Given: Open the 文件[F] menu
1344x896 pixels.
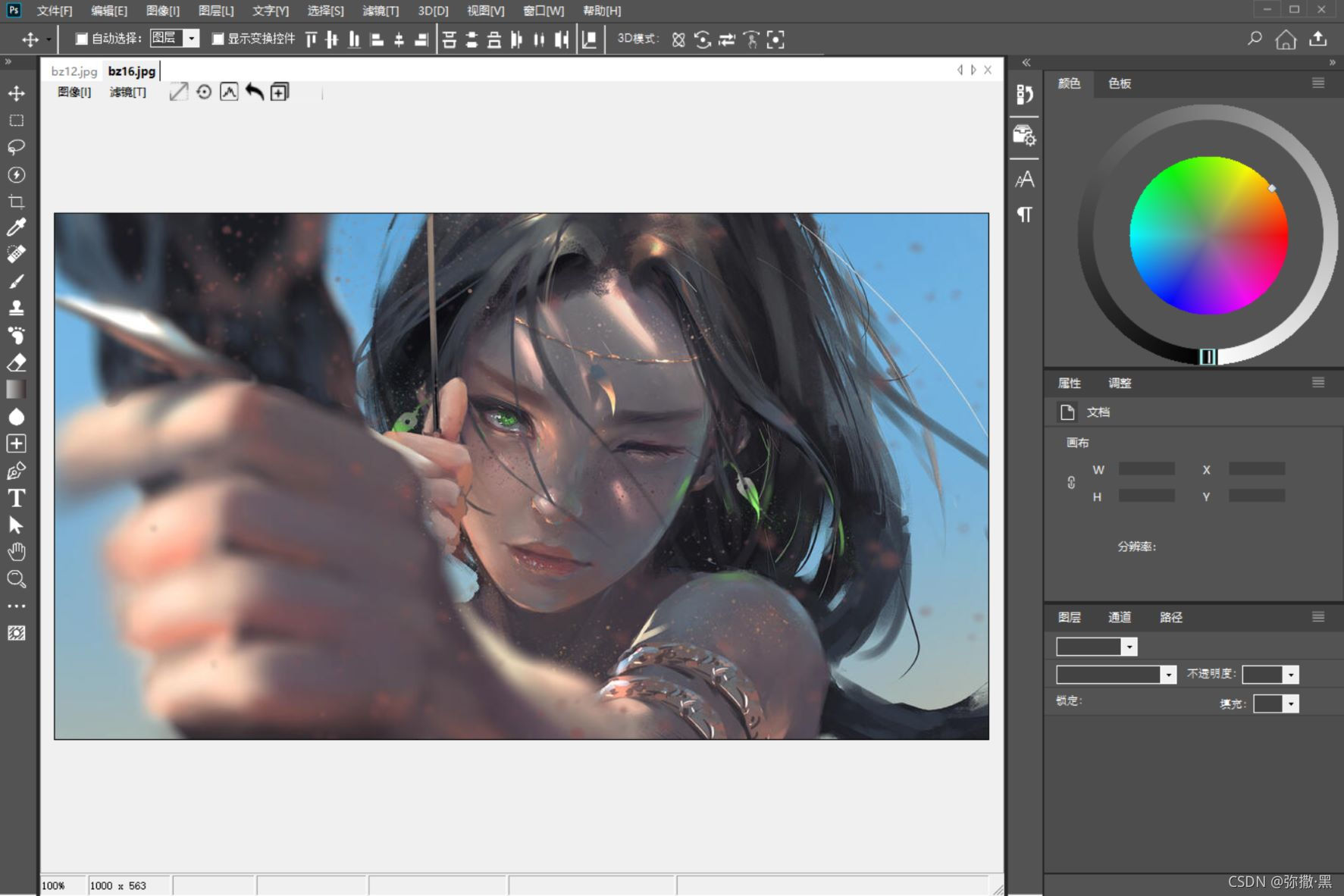Looking at the screenshot, I should click(55, 11).
